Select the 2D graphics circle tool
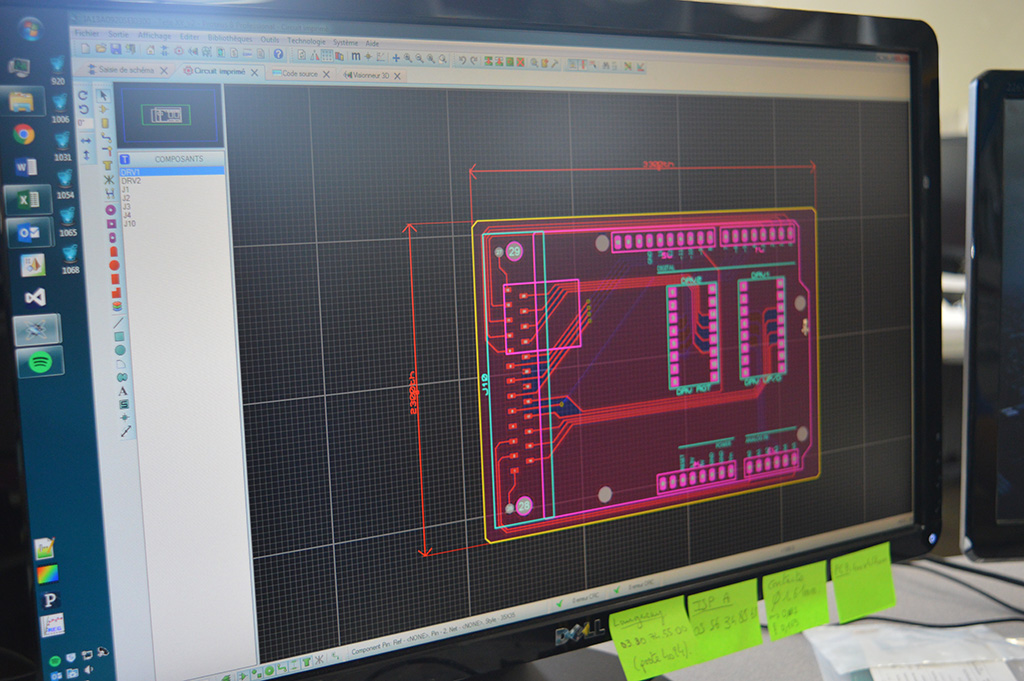 [x=120, y=350]
